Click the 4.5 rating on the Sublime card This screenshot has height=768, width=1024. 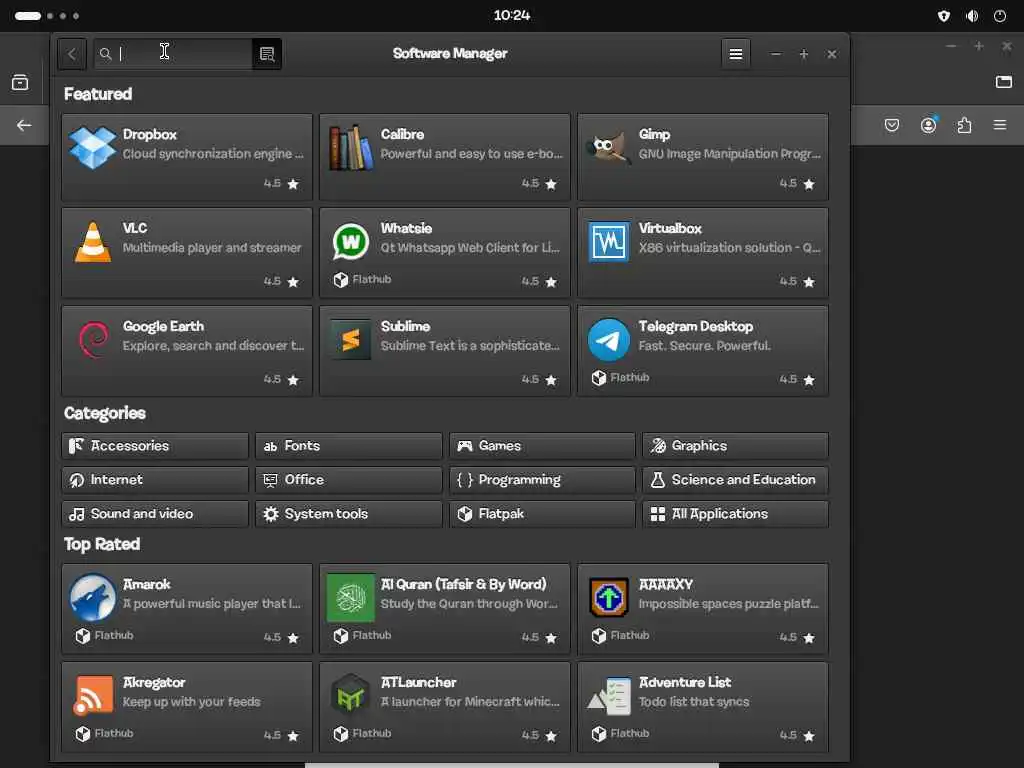pyautogui.click(x=530, y=379)
